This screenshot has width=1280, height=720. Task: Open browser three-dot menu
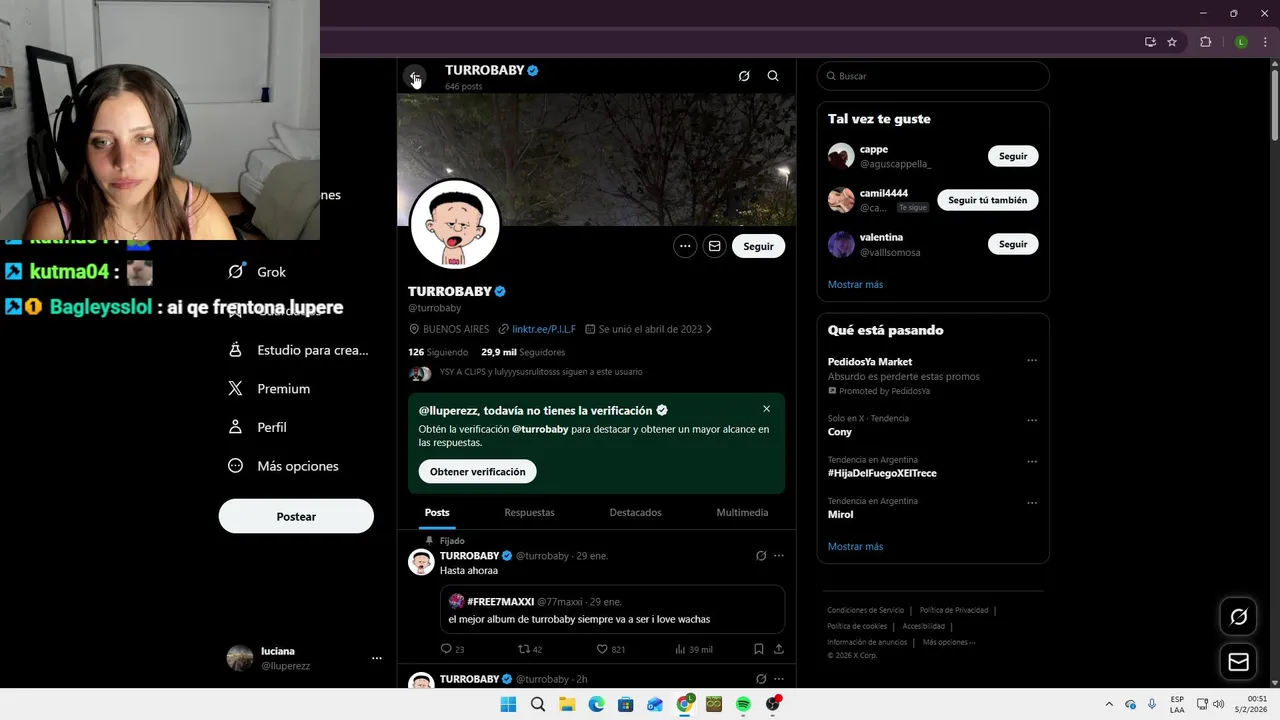(1266, 42)
